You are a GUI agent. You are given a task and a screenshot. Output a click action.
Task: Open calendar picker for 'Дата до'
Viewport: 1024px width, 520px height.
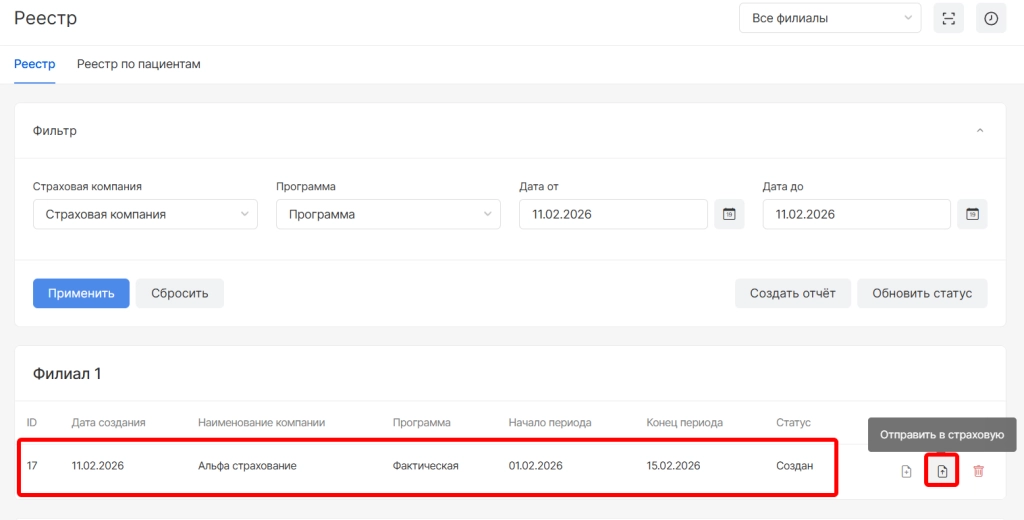pyautogui.click(x=972, y=214)
